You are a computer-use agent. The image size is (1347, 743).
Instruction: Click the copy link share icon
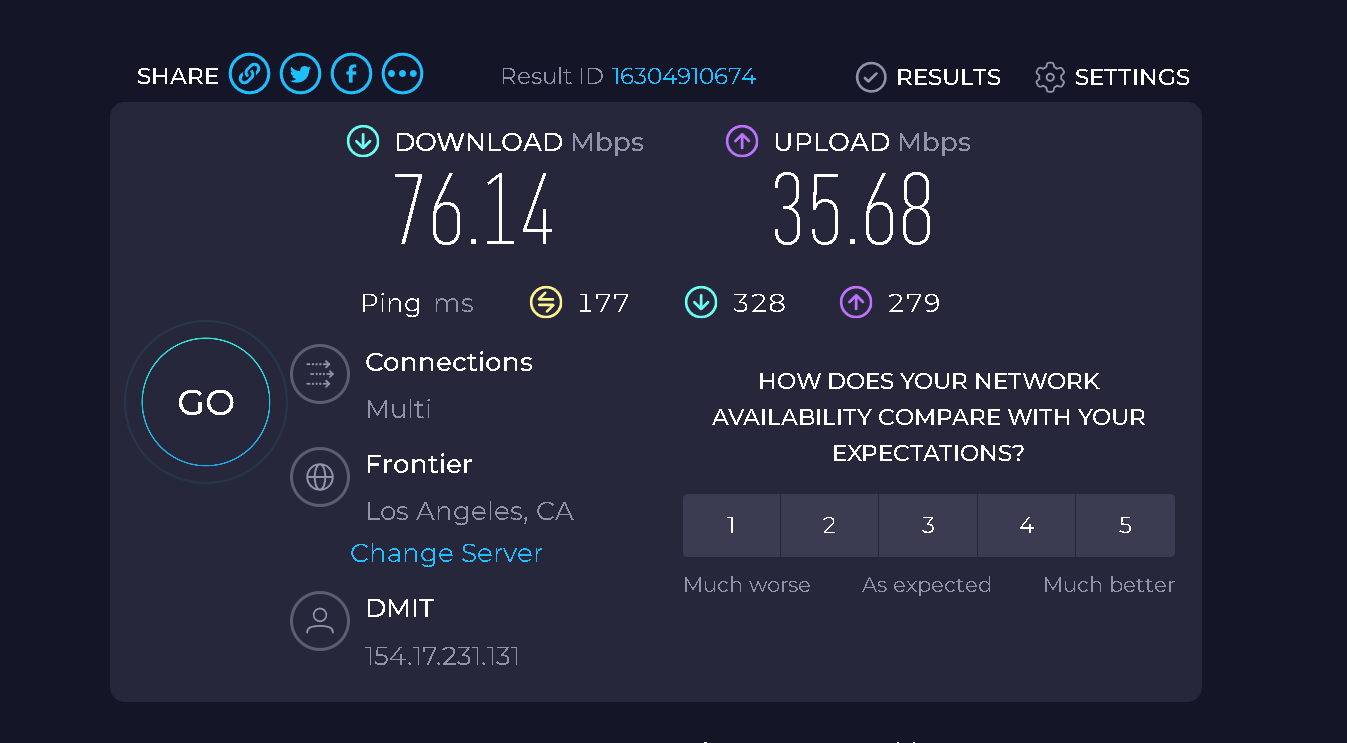(x=249, y=74)
